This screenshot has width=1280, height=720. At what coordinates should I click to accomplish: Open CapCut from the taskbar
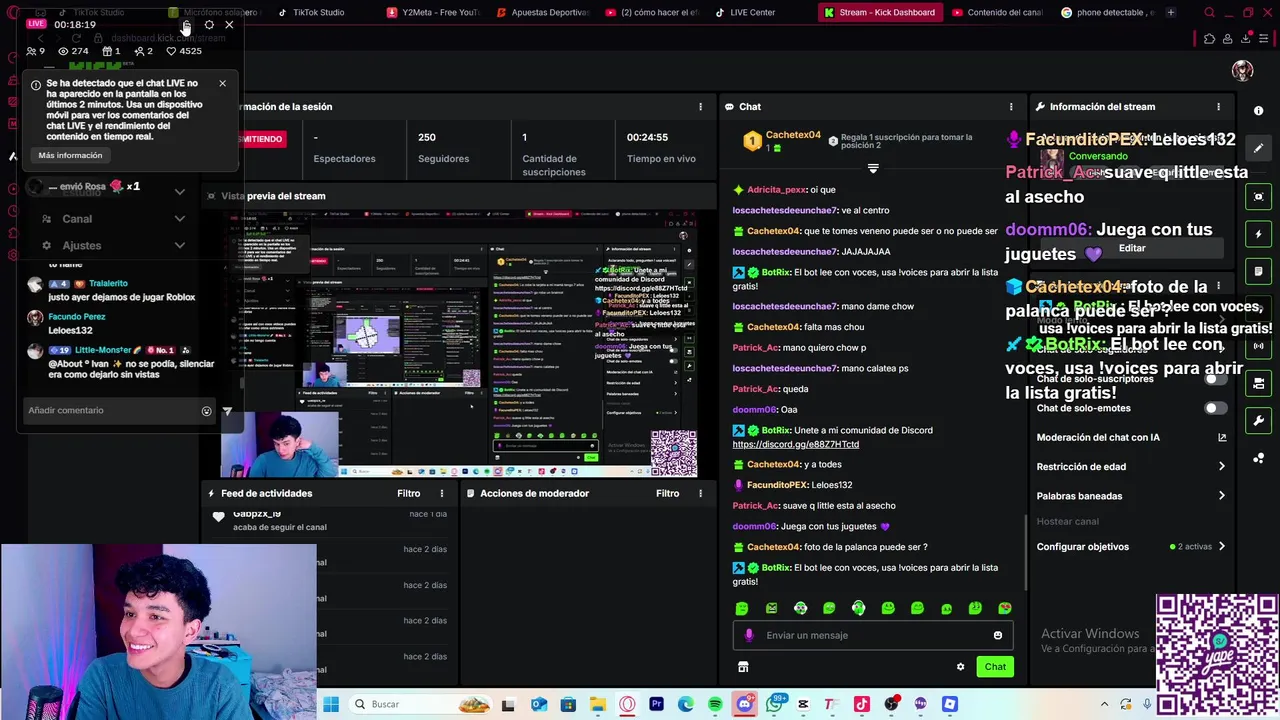coord(803,704)
